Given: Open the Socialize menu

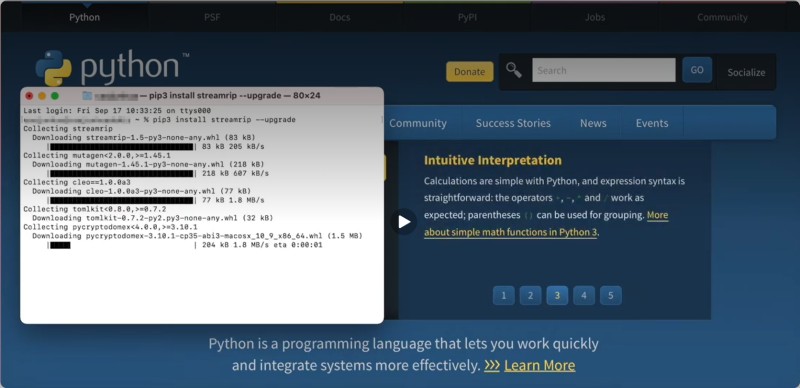Looking at the screenshot, I should tap(746, 72).
